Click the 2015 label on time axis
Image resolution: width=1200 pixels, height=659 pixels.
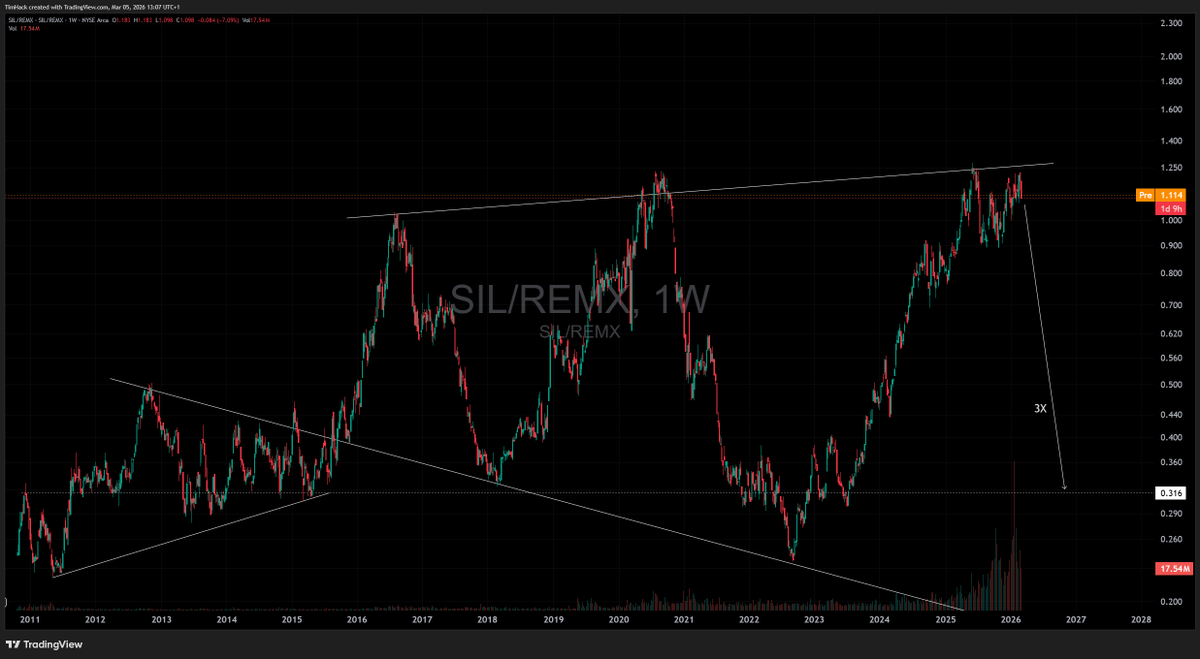pyautogui.click(x=291, y=620)
